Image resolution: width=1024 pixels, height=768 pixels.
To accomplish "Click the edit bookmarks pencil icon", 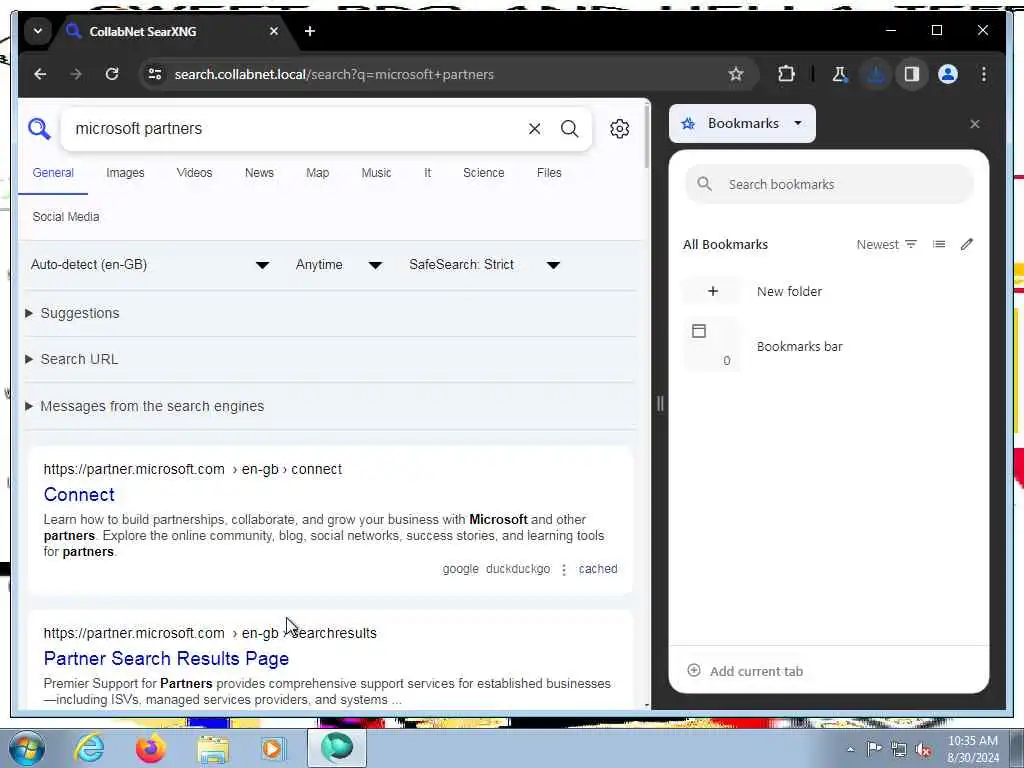I will click(967, 244).
